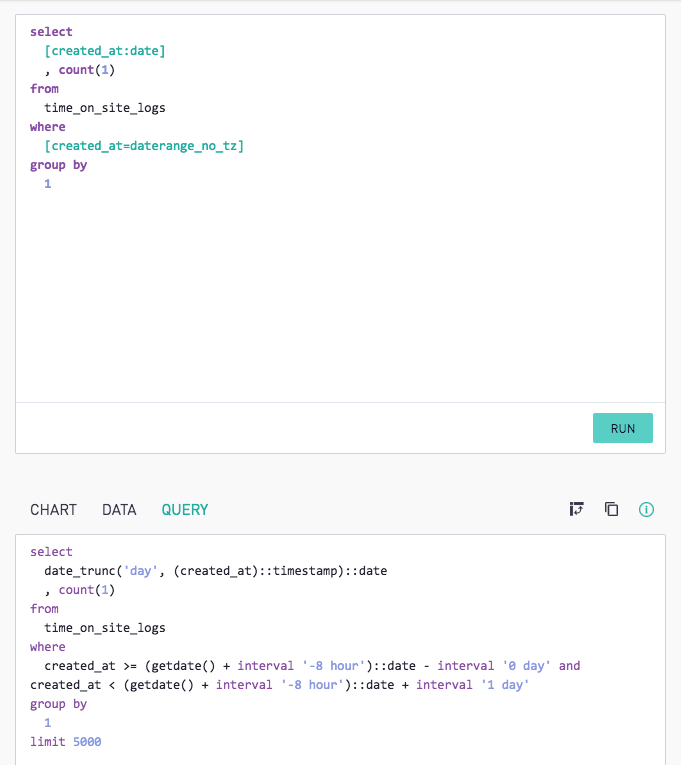
Task: Click the date_trunc line in compiled query
Action: click(x=216, y=571)
